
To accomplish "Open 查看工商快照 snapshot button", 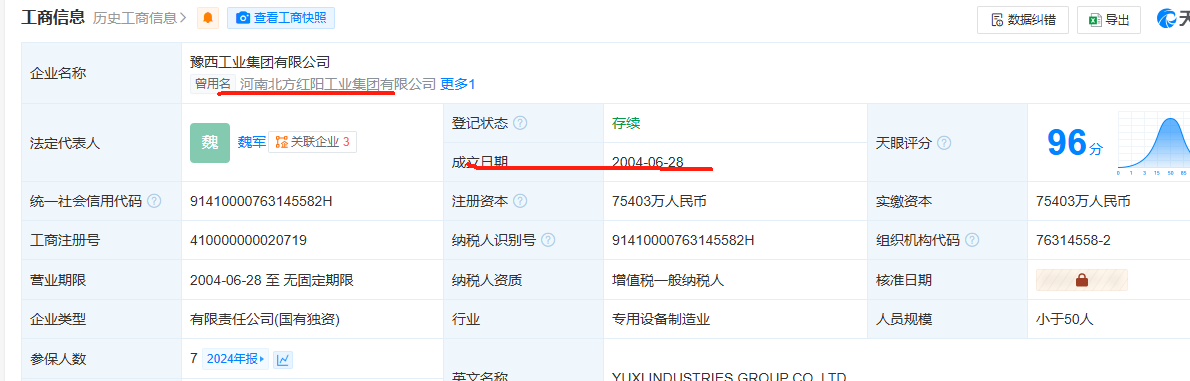I will click(281, 17).
